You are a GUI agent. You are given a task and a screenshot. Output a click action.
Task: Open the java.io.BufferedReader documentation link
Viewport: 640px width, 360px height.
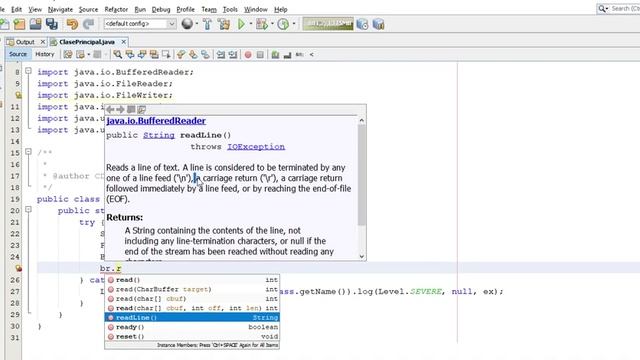156,121
